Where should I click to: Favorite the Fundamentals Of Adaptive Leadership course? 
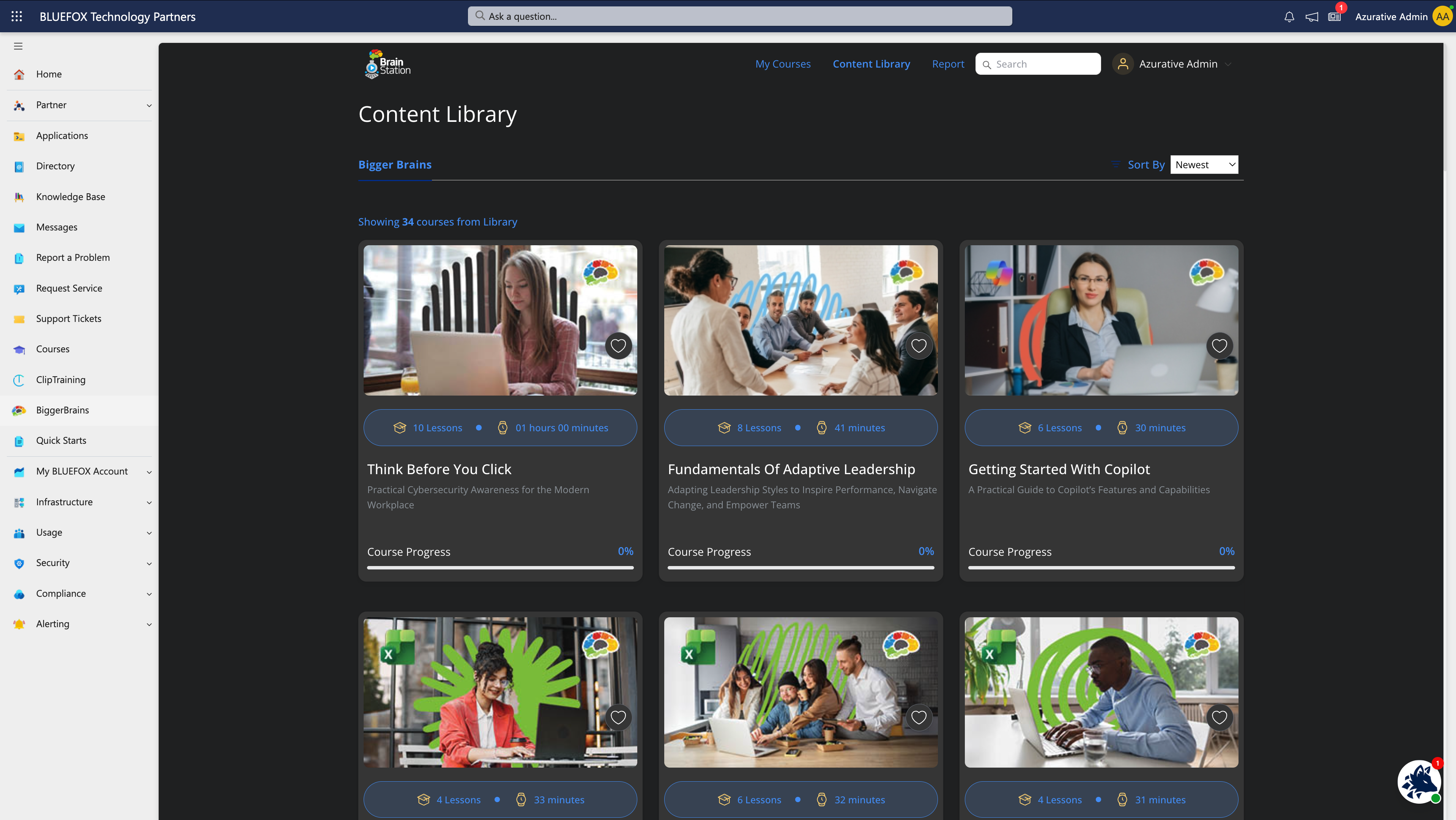[919, 345]
